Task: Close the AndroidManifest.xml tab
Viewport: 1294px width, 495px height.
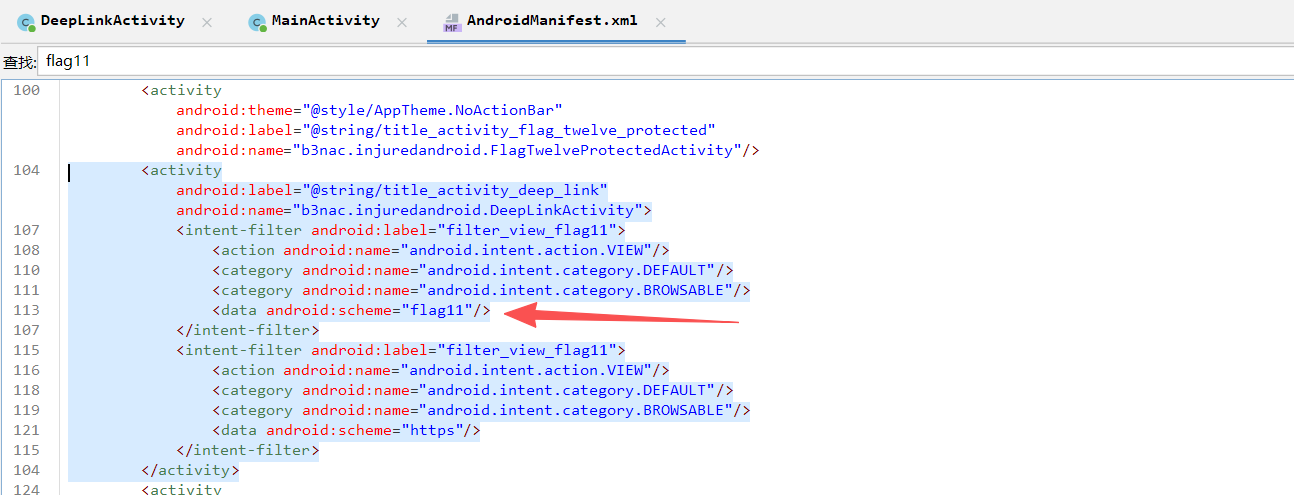Action: [660, 22]
